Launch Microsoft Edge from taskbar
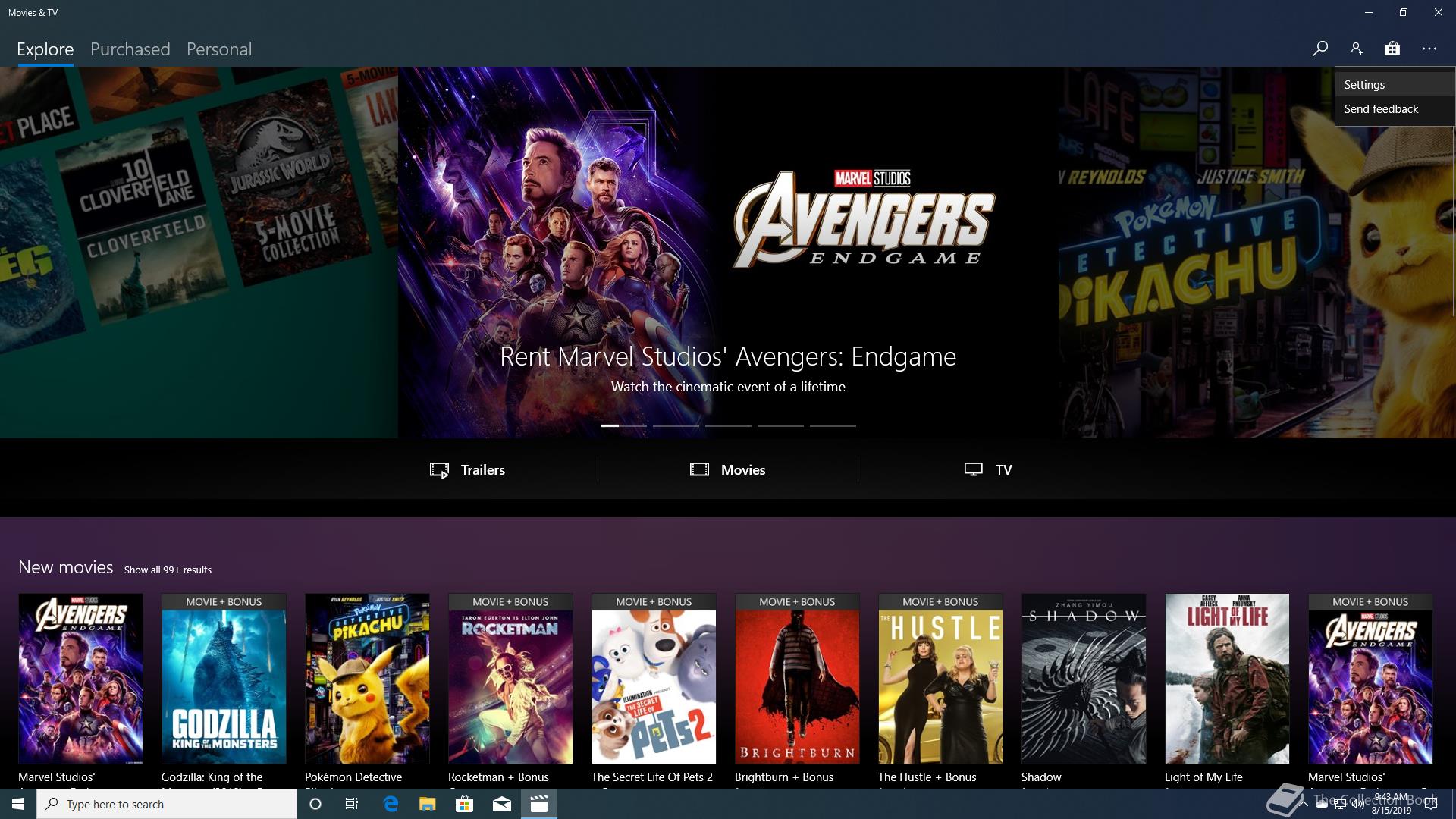This screenshot has width=1456, height=819. pyautogui.click(x=391, y=804)
